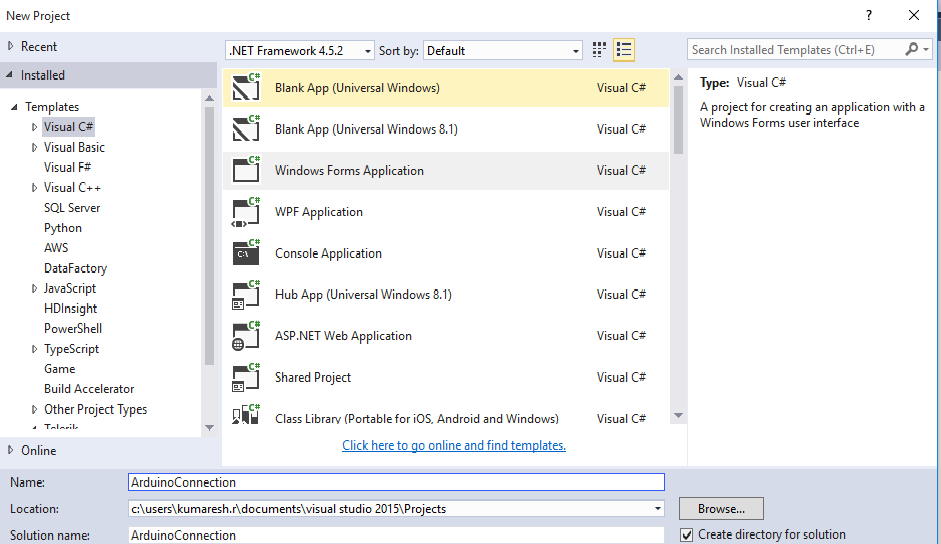Toggle Create directory for solution checkbox

click(686, 535)
